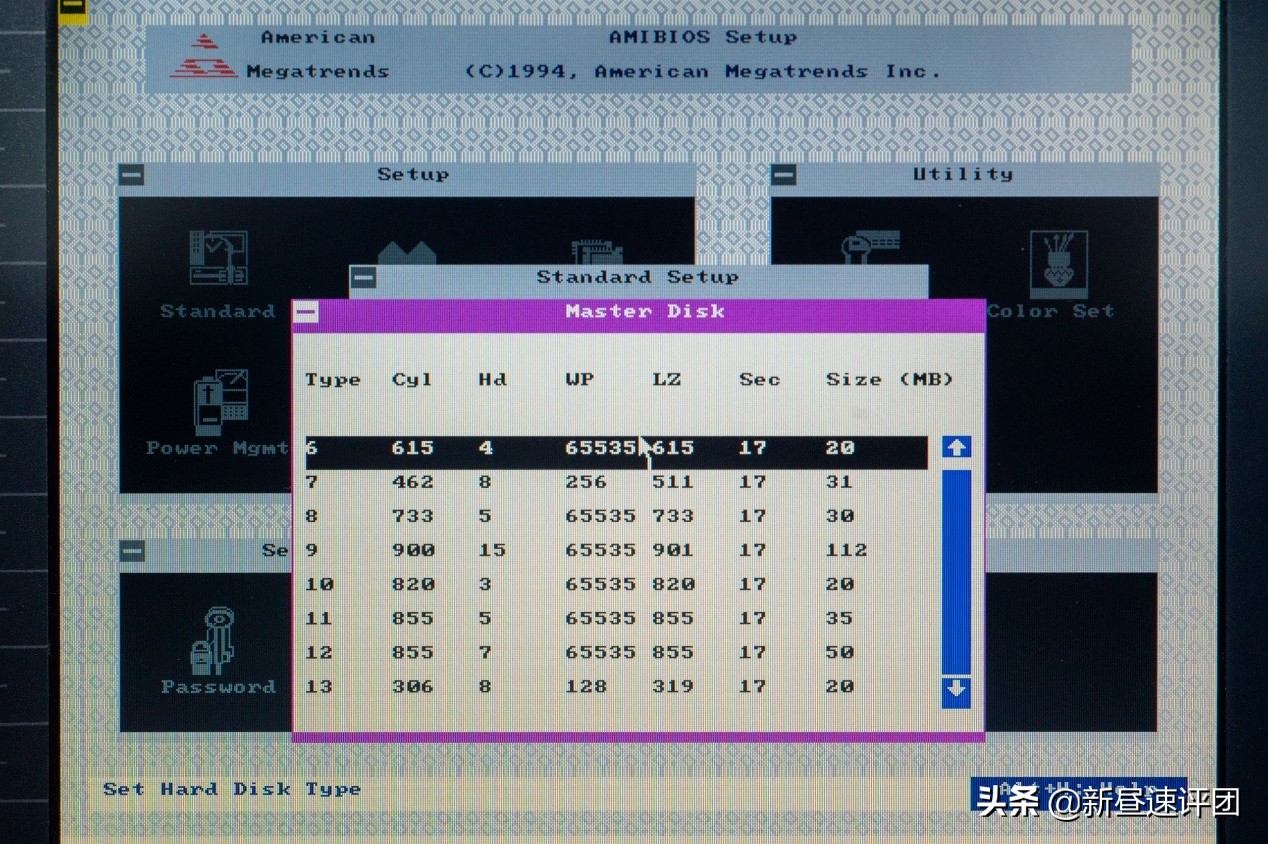
Task: Click the Password label text
Action: pyautogui.click(x=218, y=688)
